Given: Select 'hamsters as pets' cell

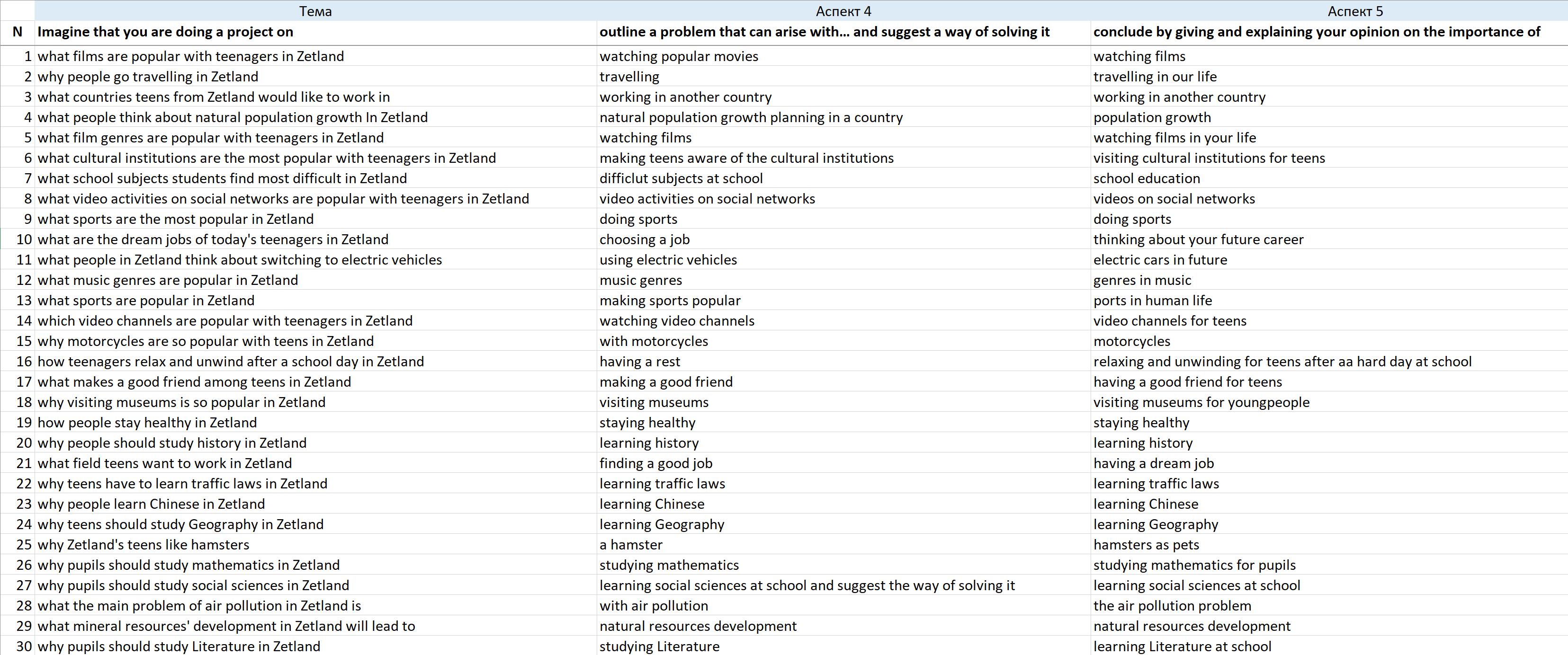Looking at the screenshot, I should point(1329,545).
